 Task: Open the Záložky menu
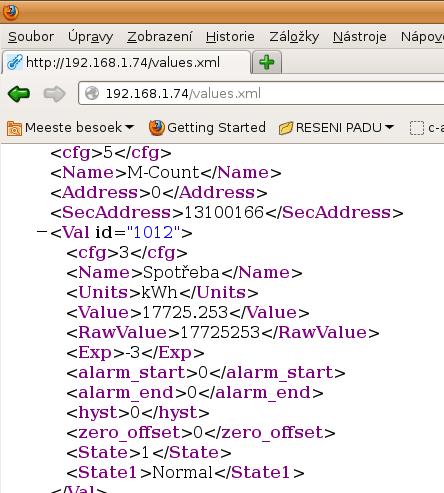(294, 37)
